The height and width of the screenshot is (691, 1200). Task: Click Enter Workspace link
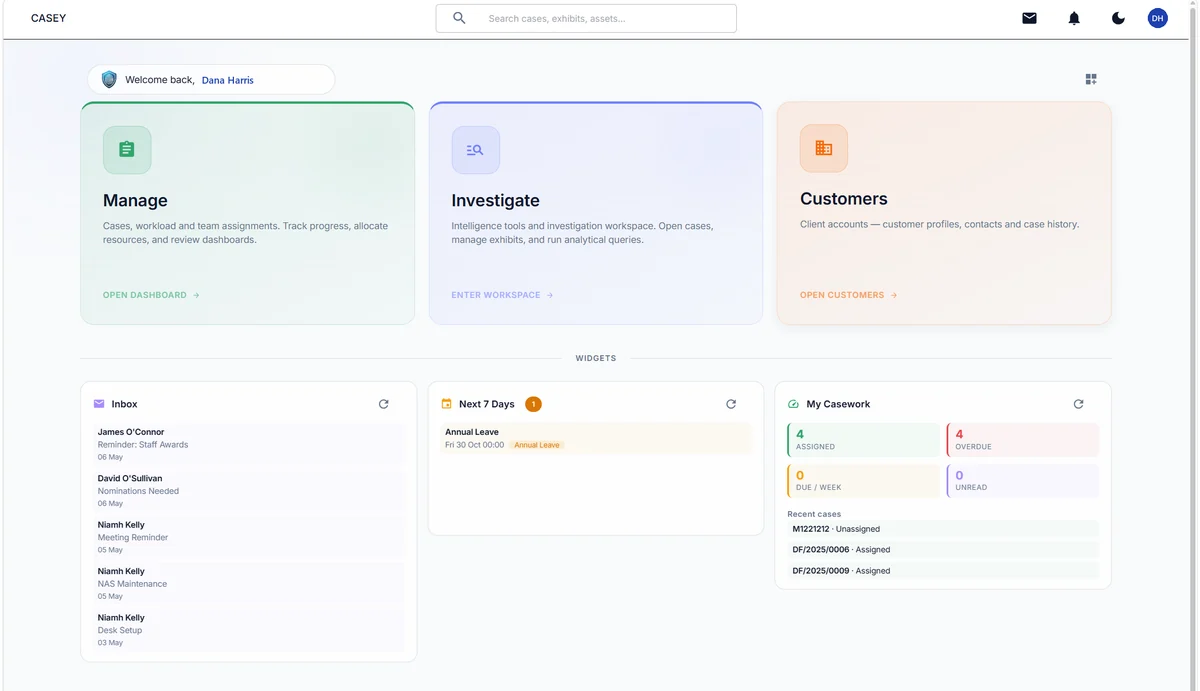502,295
